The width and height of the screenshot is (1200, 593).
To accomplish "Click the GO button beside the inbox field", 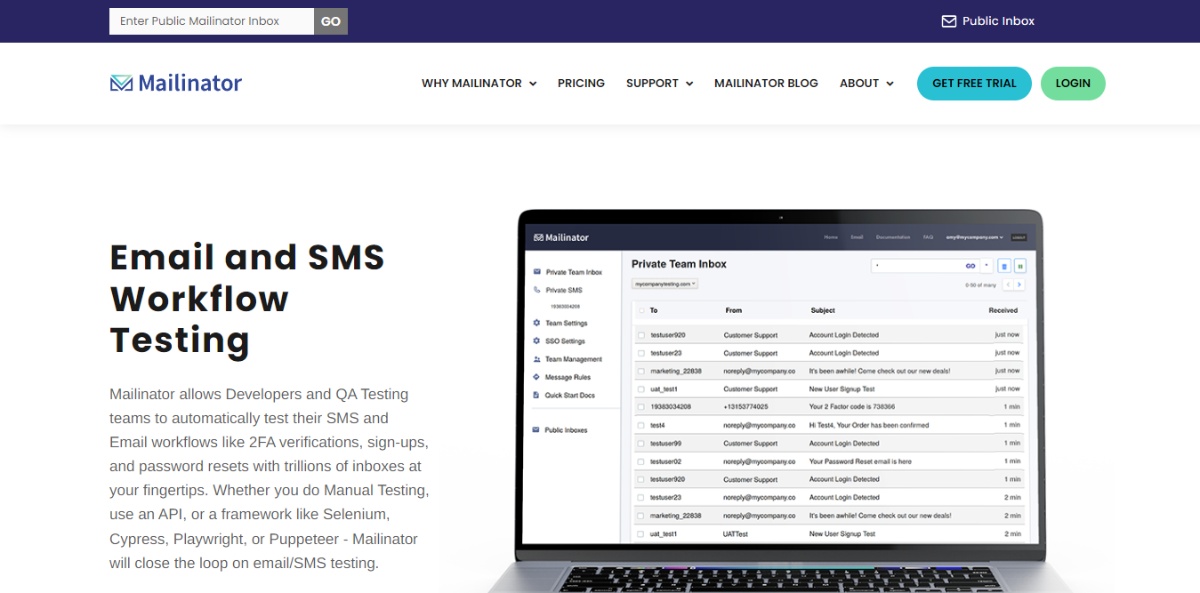I will click(331, 21).
